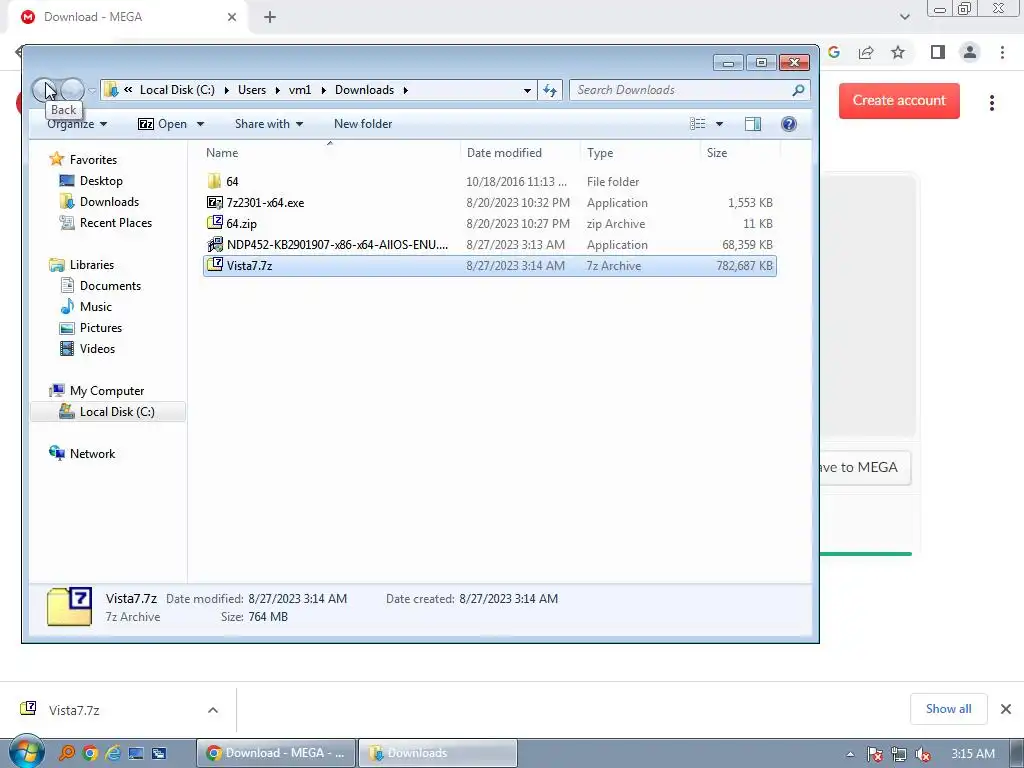The height and width of the screenshot is (768, 1024).
Task: Toggle Chrome's side panel icon
Action: coord(938,52)
